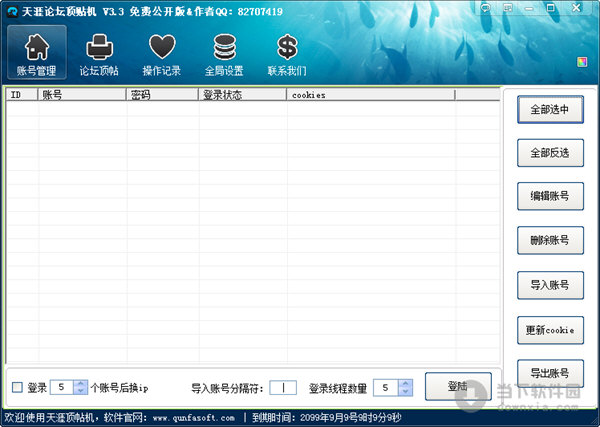Image resolution: width=600 pixels, height=427 pixels.
Task: Decrease the accounts-before-ip-change count
Action: pos(80,391)
